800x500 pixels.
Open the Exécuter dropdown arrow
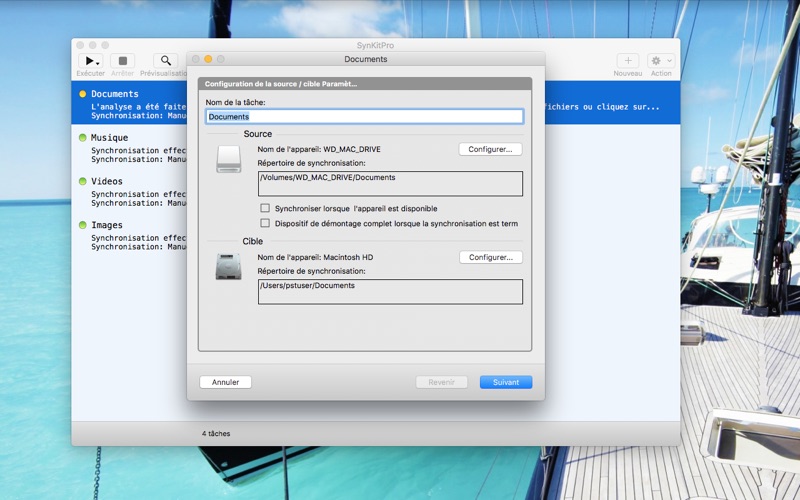point(98,63)
